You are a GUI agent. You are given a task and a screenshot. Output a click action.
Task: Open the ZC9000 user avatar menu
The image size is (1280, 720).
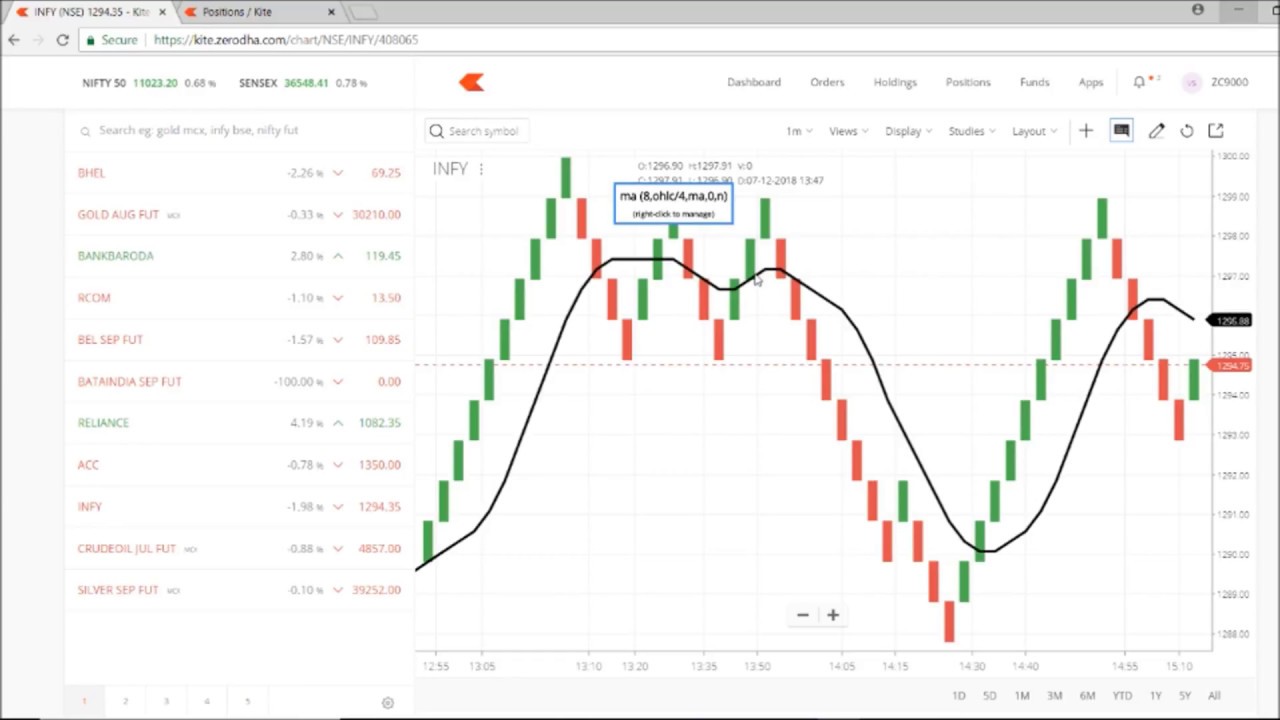click(x=1191, y=83)
